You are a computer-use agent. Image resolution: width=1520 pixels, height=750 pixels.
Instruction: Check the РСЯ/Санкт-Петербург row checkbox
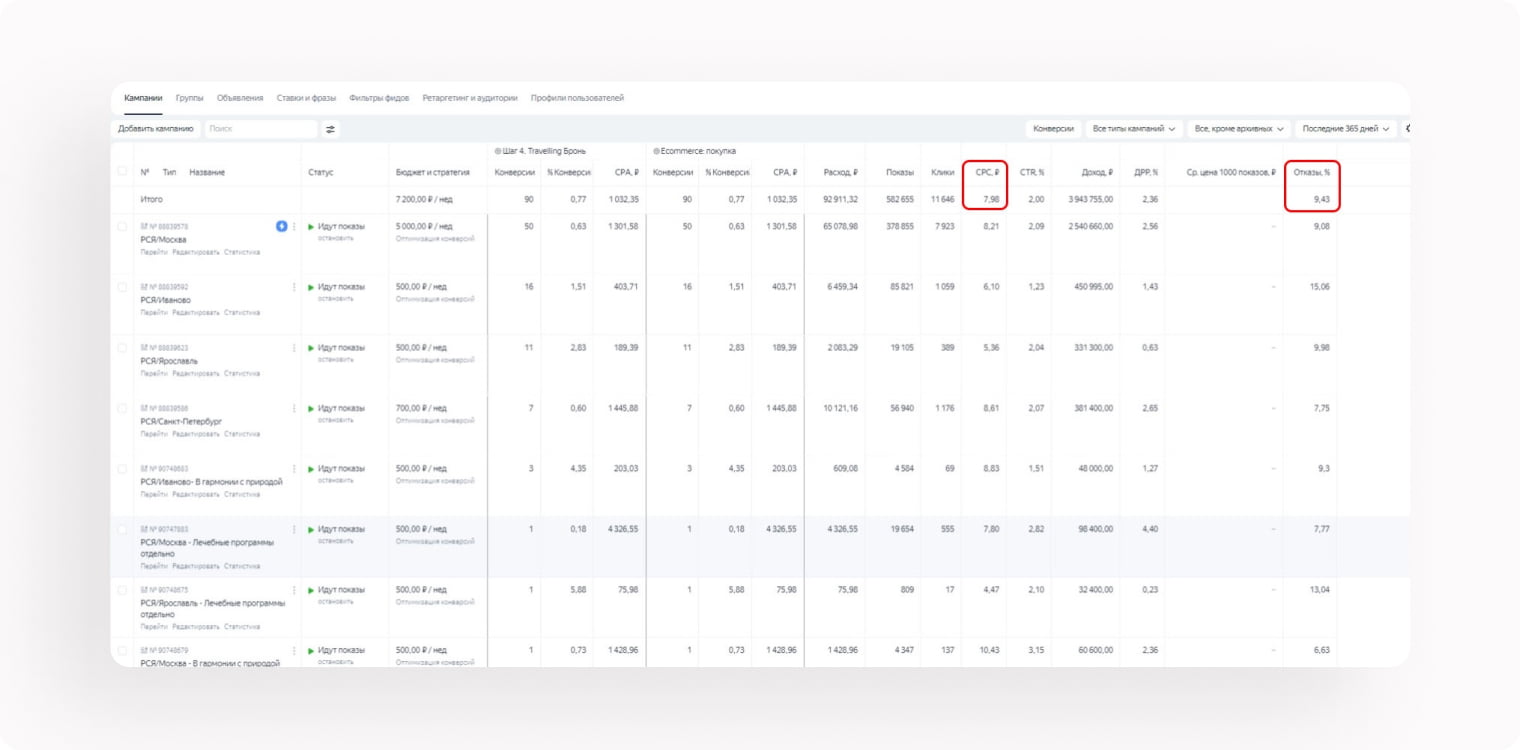[x=122, y=409]
